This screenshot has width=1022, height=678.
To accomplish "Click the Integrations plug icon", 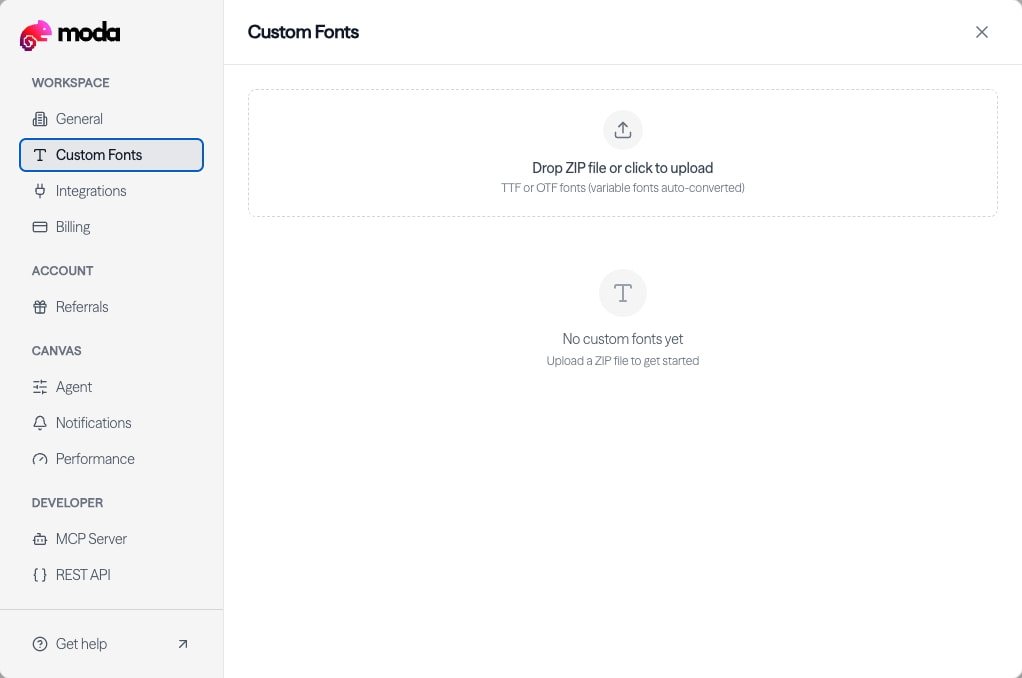I will click(x=40, y=191).
